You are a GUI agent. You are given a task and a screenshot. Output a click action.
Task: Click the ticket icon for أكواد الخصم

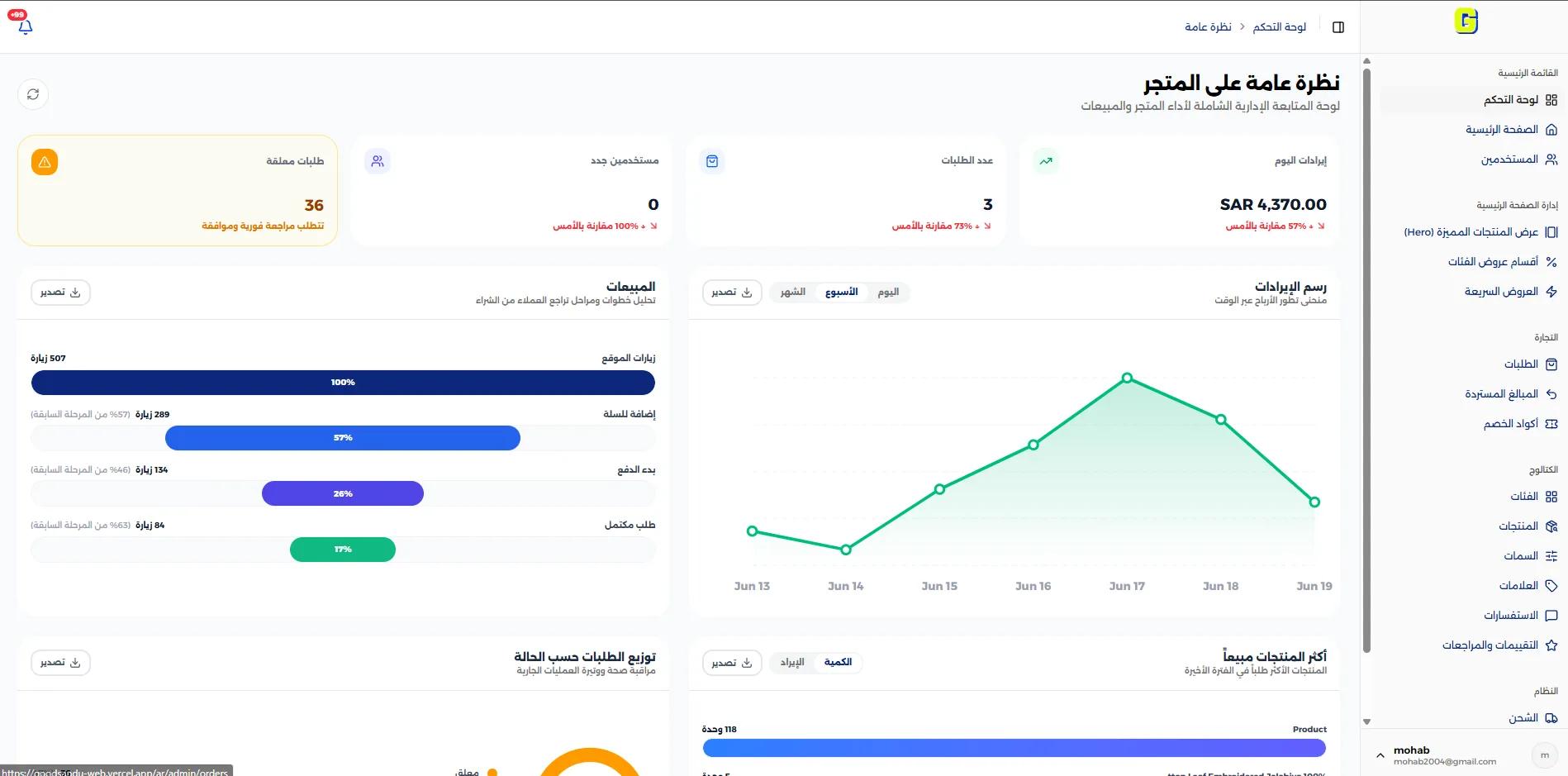(1551, 424)
